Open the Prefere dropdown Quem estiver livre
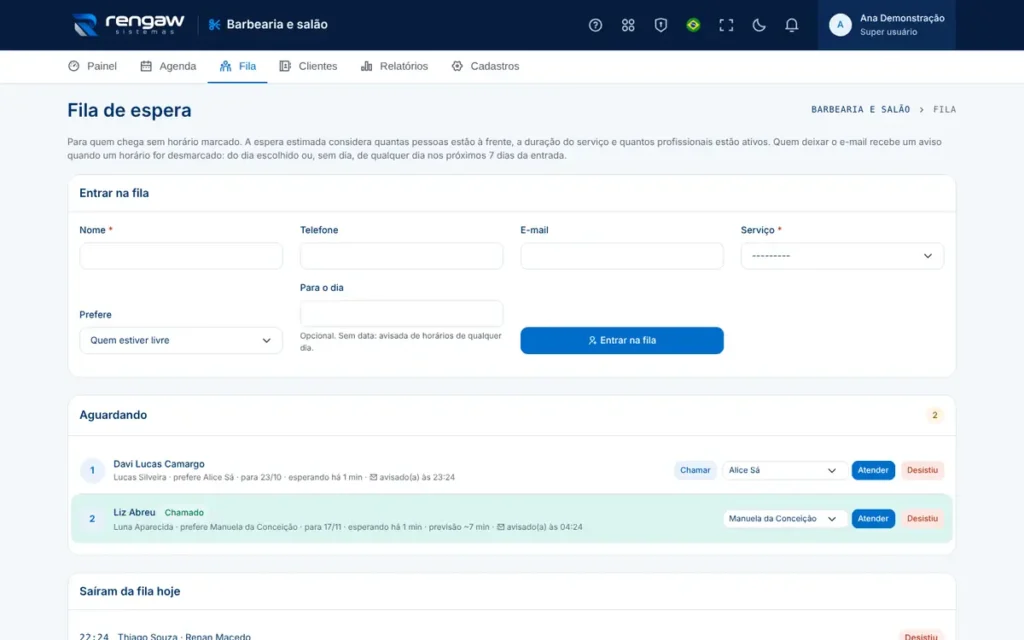 pyautogui.click(x=181, y=340)
